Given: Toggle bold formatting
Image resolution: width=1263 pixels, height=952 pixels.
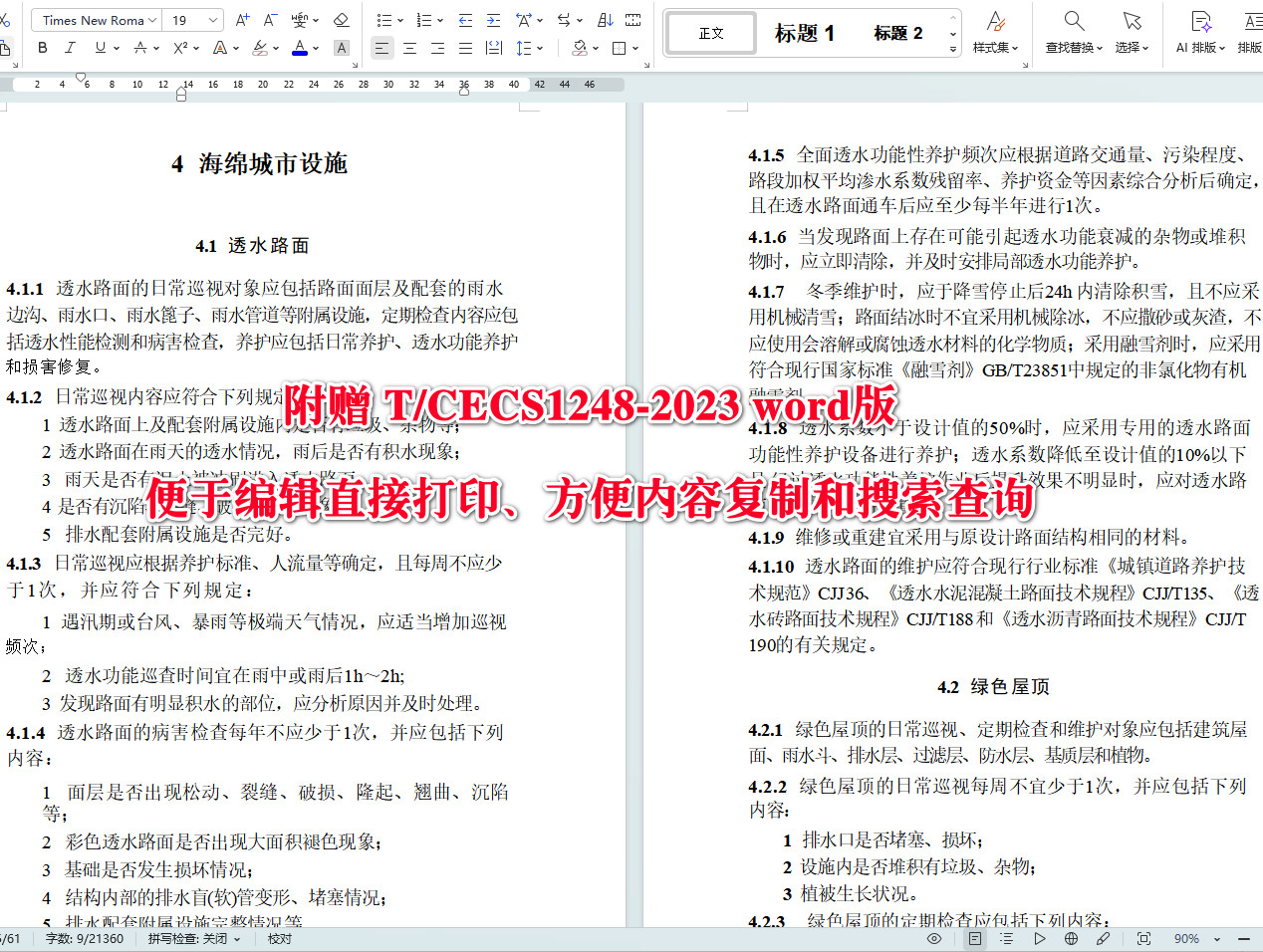Looking at the screenshot, I should pyautogui.click(x=42, y=48).
